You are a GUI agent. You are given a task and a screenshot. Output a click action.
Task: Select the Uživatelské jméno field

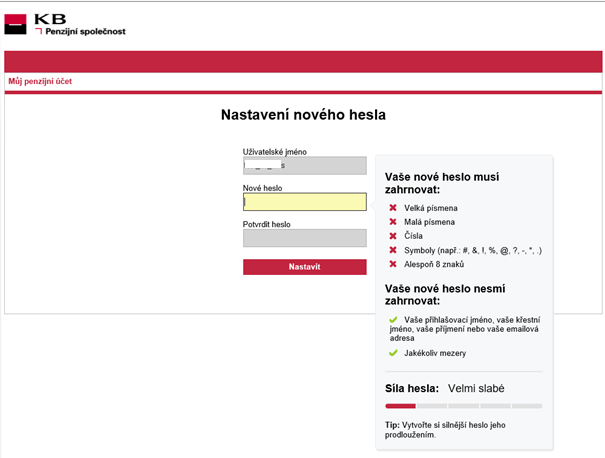[304, 166]
